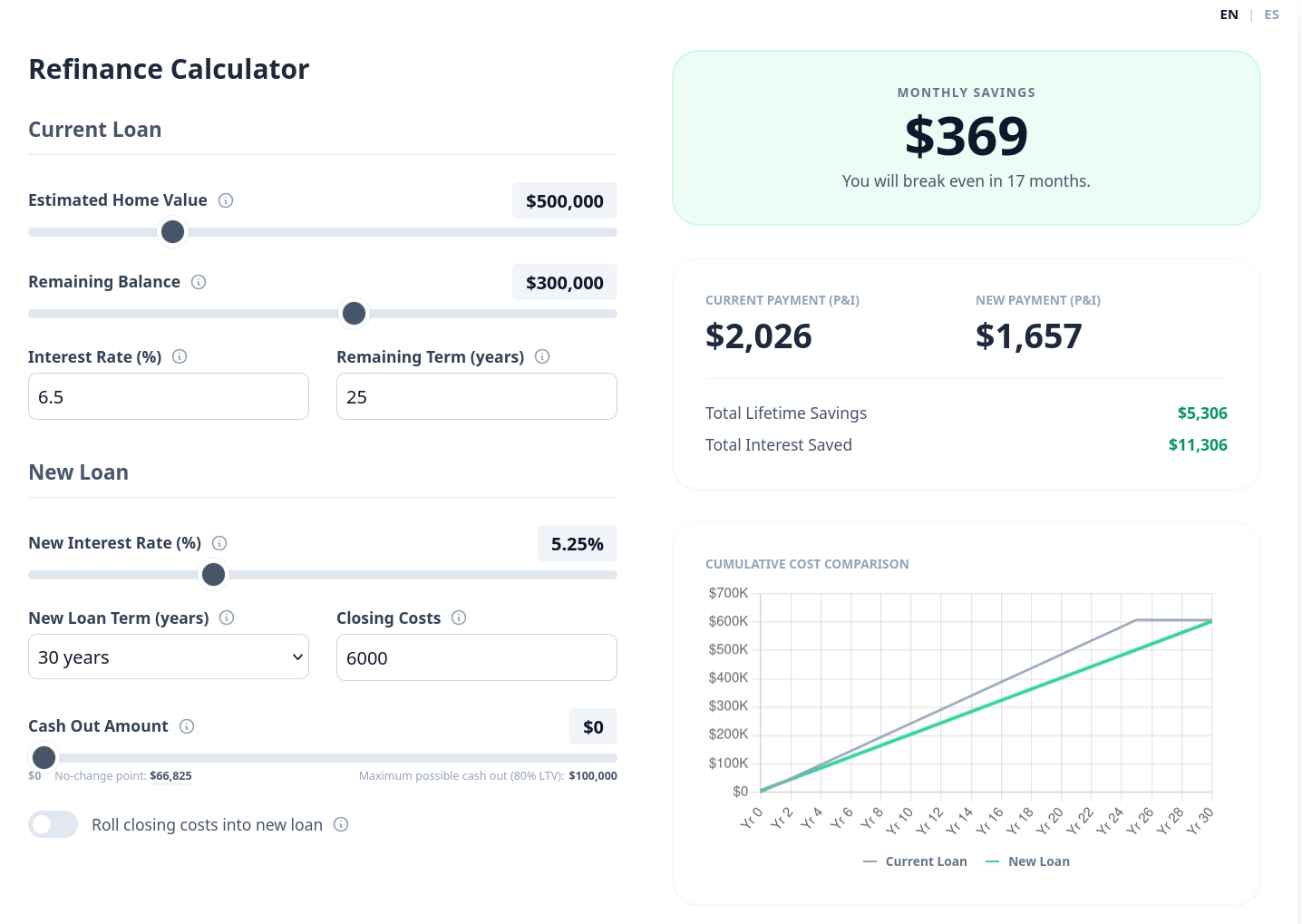This screenshot has width=1302, height=924.
Task: Switch language to ES
Action: (1271, 15)
